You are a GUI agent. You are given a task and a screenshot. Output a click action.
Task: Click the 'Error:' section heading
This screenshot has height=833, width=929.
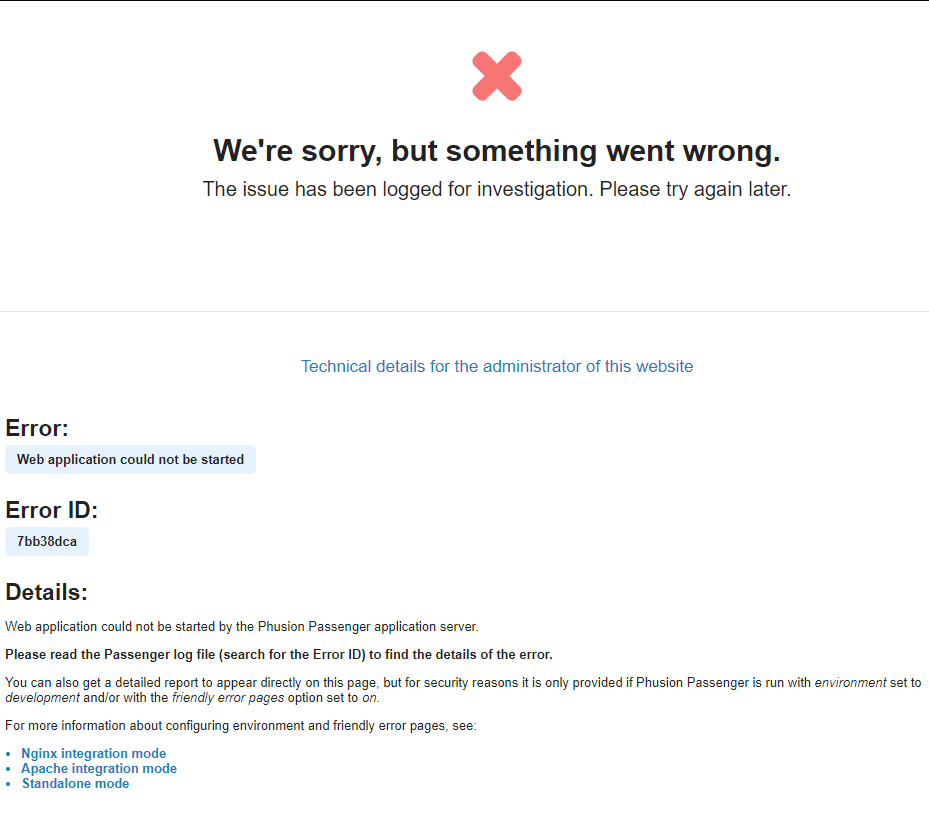click(x=37, y=429)
